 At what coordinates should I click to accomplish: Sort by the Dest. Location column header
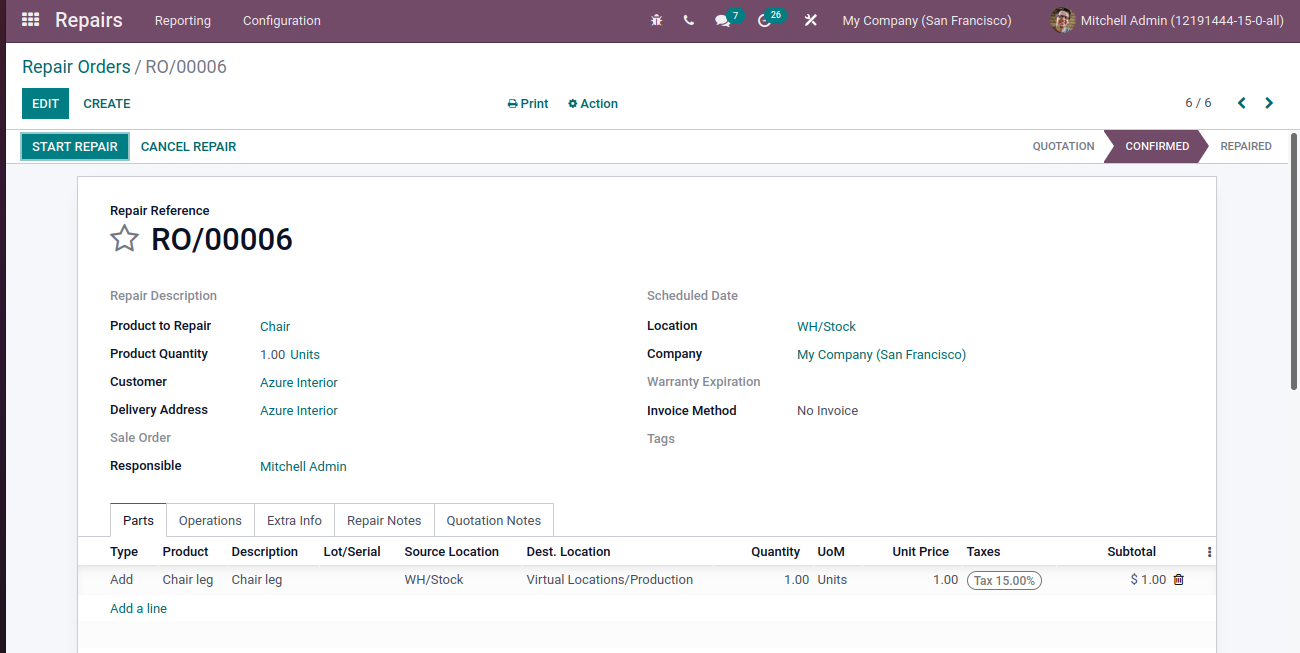click(x=568, y=552)
